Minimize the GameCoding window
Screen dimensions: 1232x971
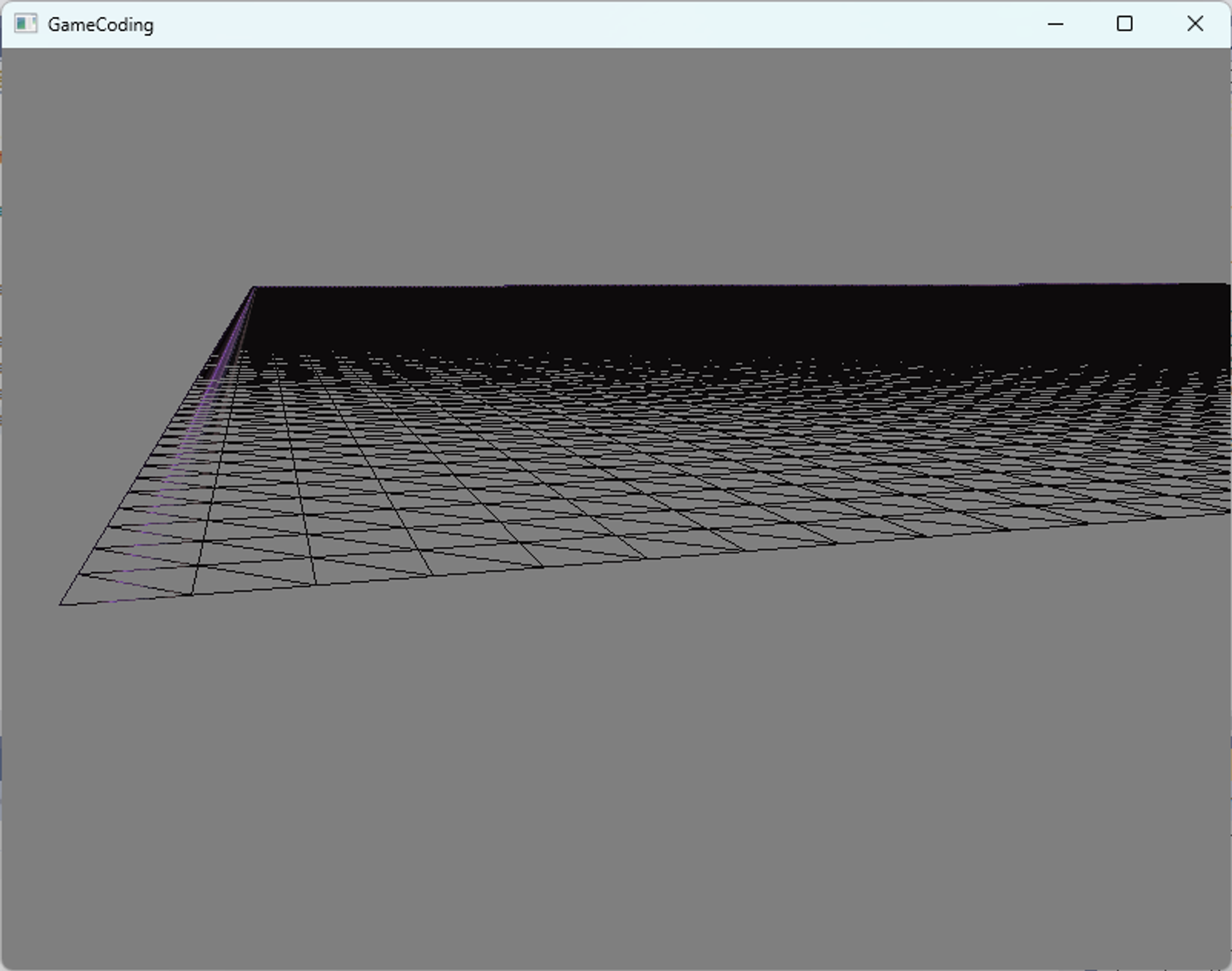[1055, 24]
